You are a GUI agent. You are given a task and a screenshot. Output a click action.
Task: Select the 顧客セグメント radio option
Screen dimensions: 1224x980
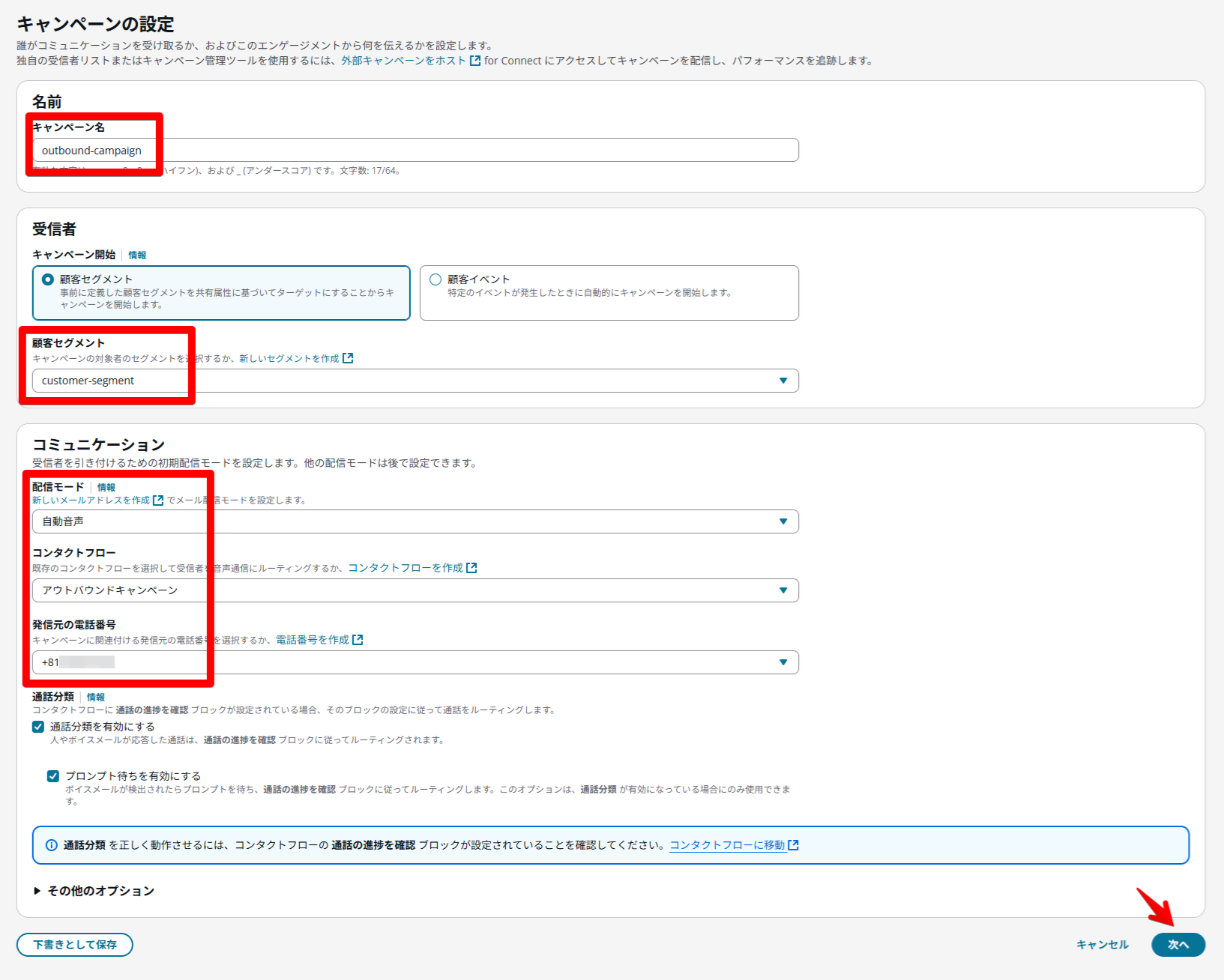pyautogui.click(x=48, y=279)
